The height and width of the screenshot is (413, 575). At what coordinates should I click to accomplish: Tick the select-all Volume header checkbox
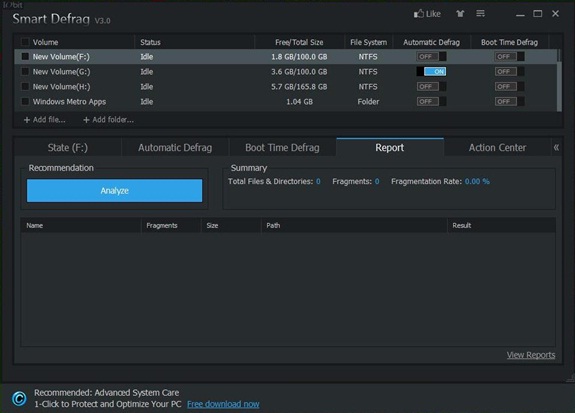tap(25, 42)
